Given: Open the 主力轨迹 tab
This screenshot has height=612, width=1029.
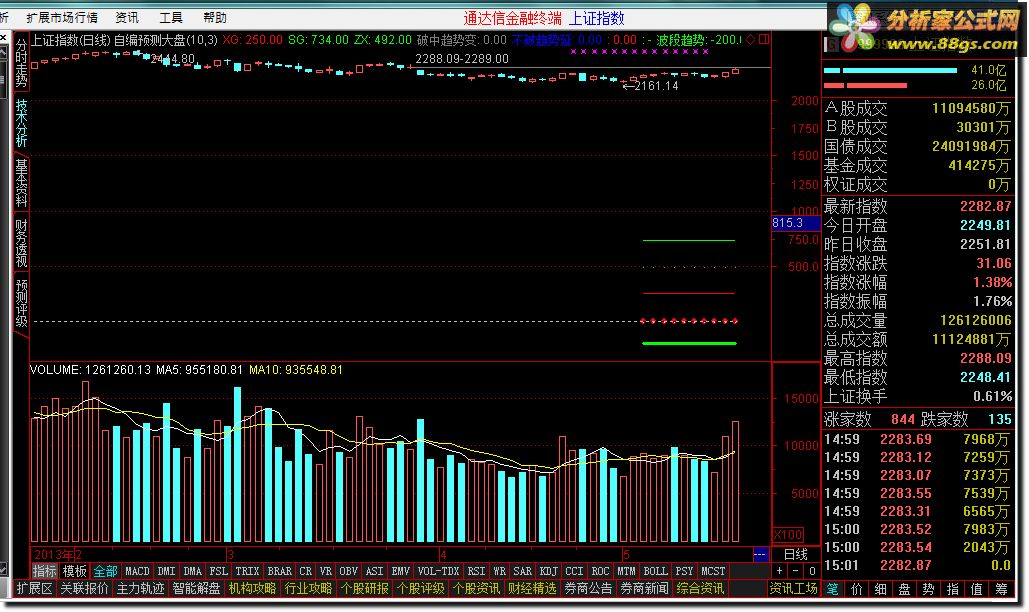Looking at the screenshot, I should (140, 589).
